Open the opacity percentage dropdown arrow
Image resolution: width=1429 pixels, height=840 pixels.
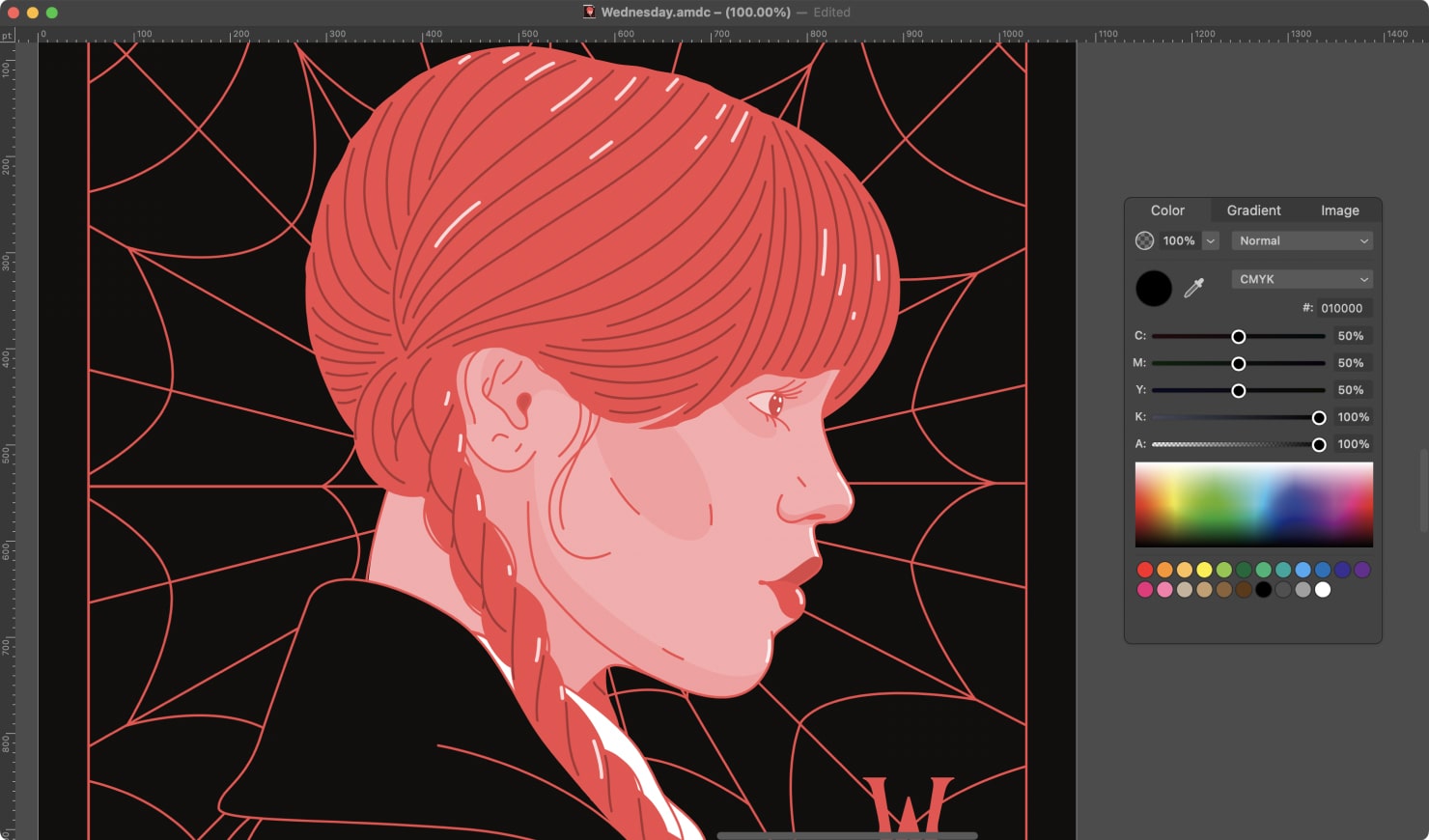tap(1211, 240)
